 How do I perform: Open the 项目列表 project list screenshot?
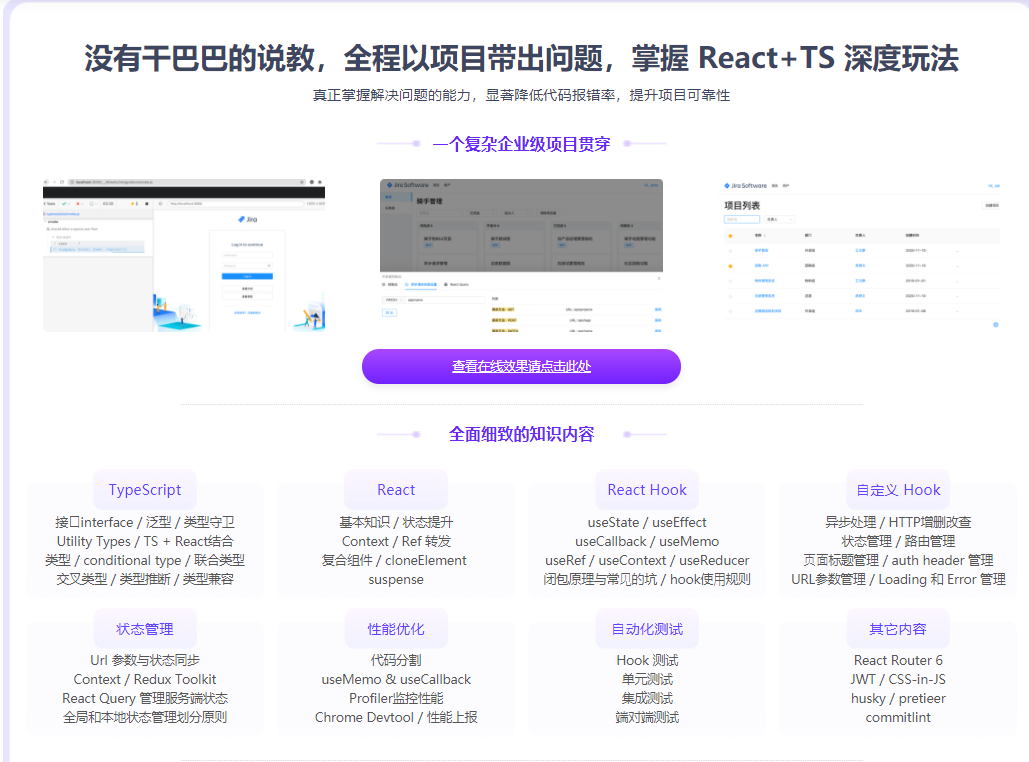coord(860,256)
